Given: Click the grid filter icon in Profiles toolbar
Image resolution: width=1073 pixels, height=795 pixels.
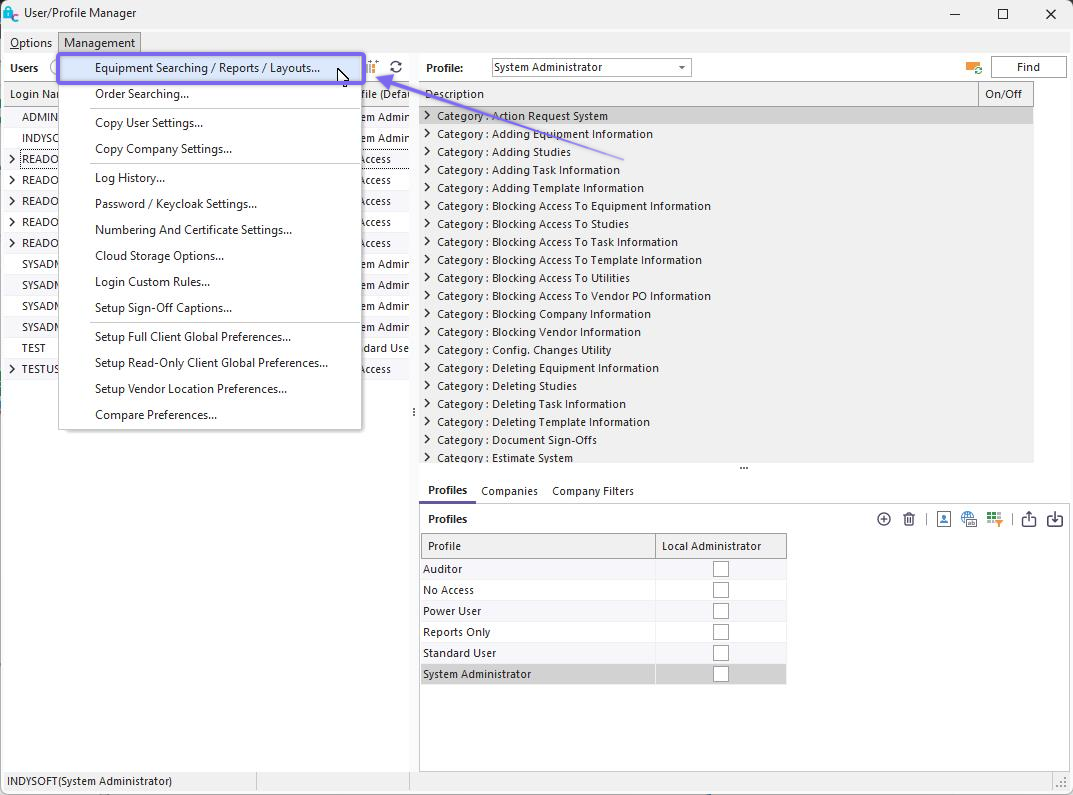Looking at the screenshot, I should point(994,519).
